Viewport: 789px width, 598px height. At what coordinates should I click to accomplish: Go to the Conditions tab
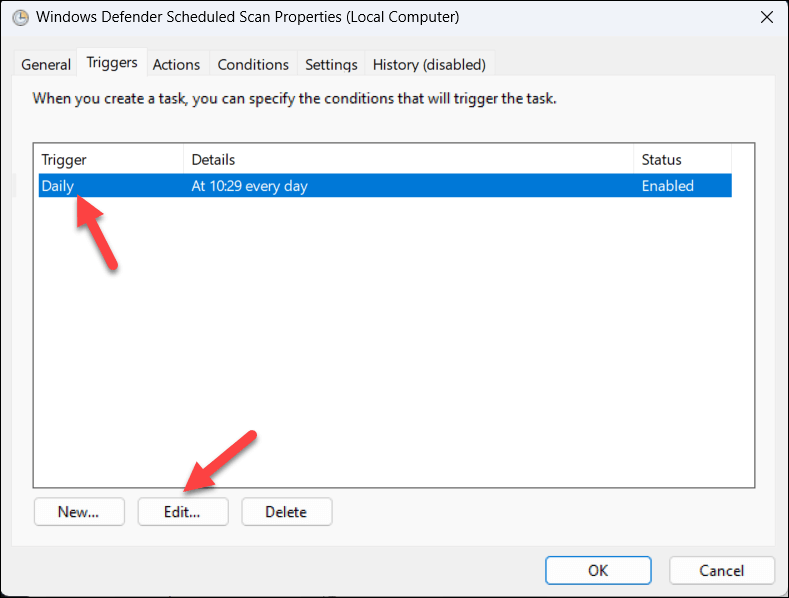(x=253, y=64)
